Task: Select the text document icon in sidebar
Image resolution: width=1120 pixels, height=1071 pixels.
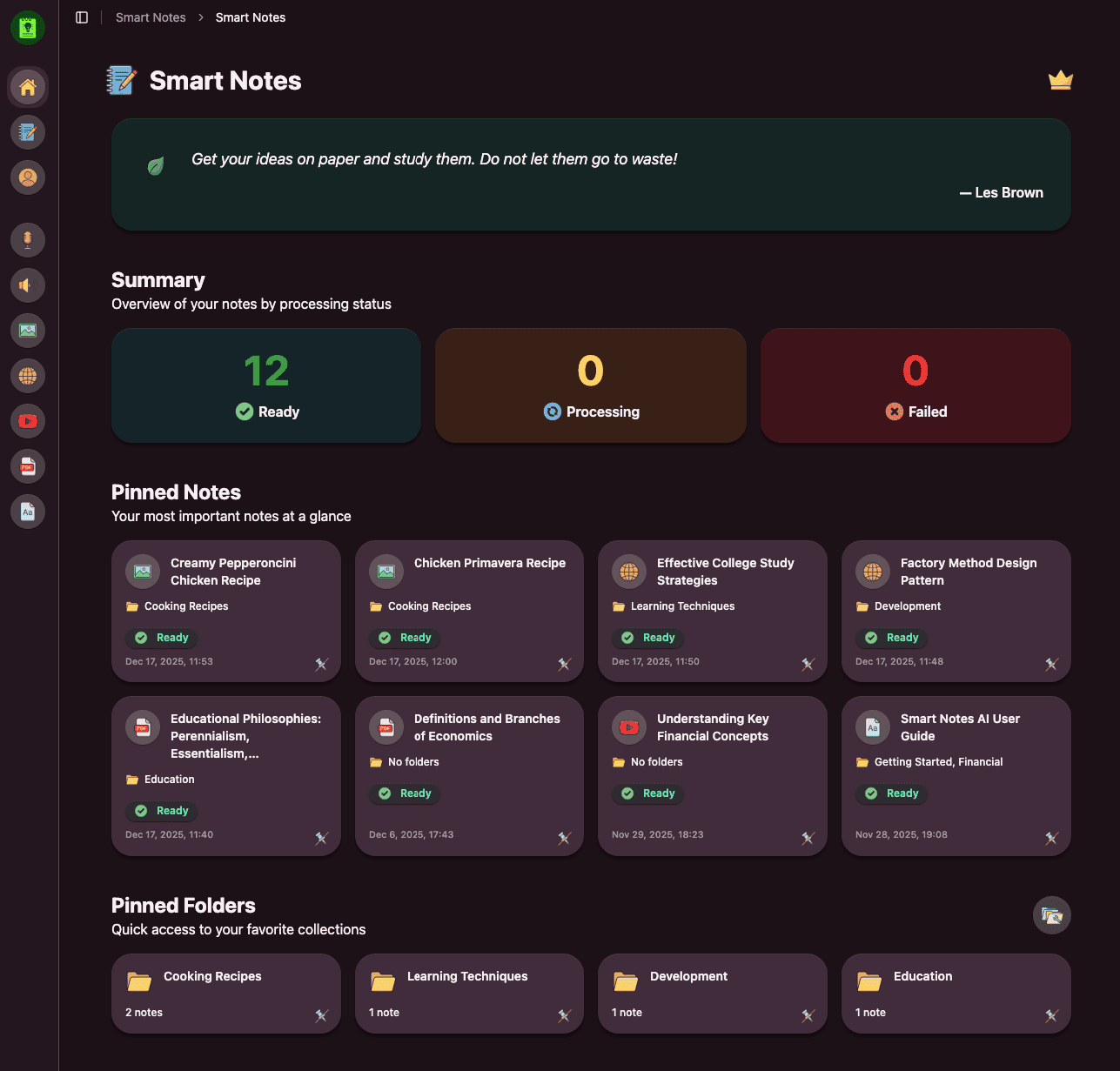Action: tap(28, 512)
